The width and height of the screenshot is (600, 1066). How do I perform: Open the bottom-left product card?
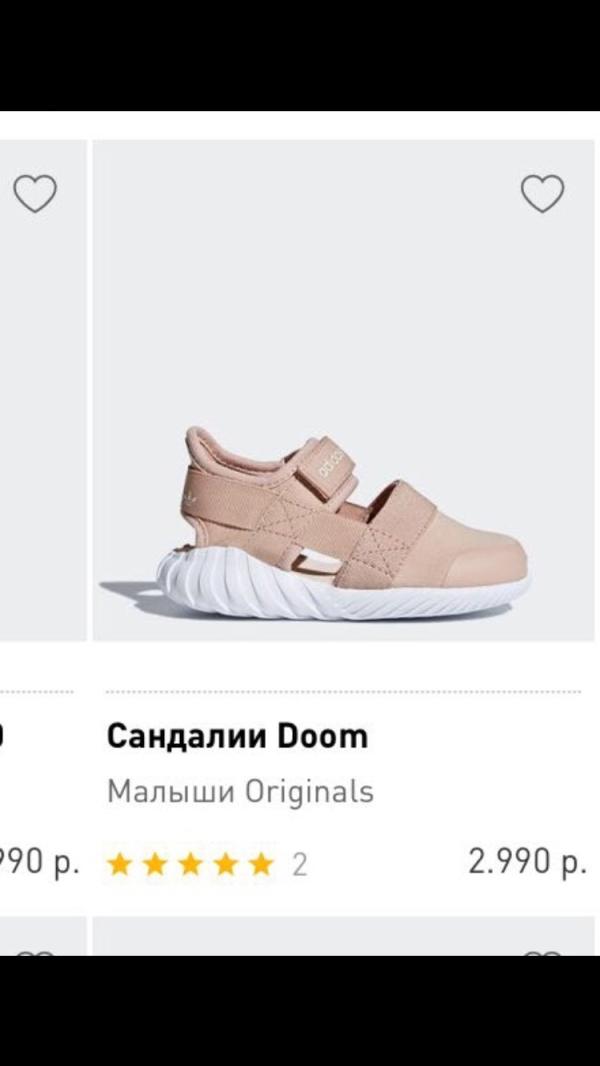(x=43, y=936)
